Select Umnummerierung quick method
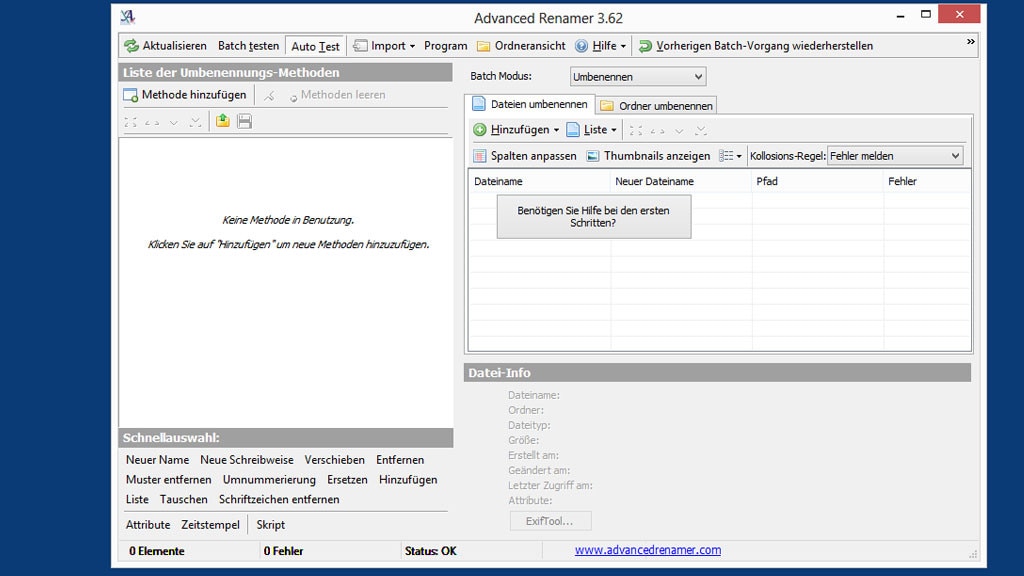 point(269,479)
